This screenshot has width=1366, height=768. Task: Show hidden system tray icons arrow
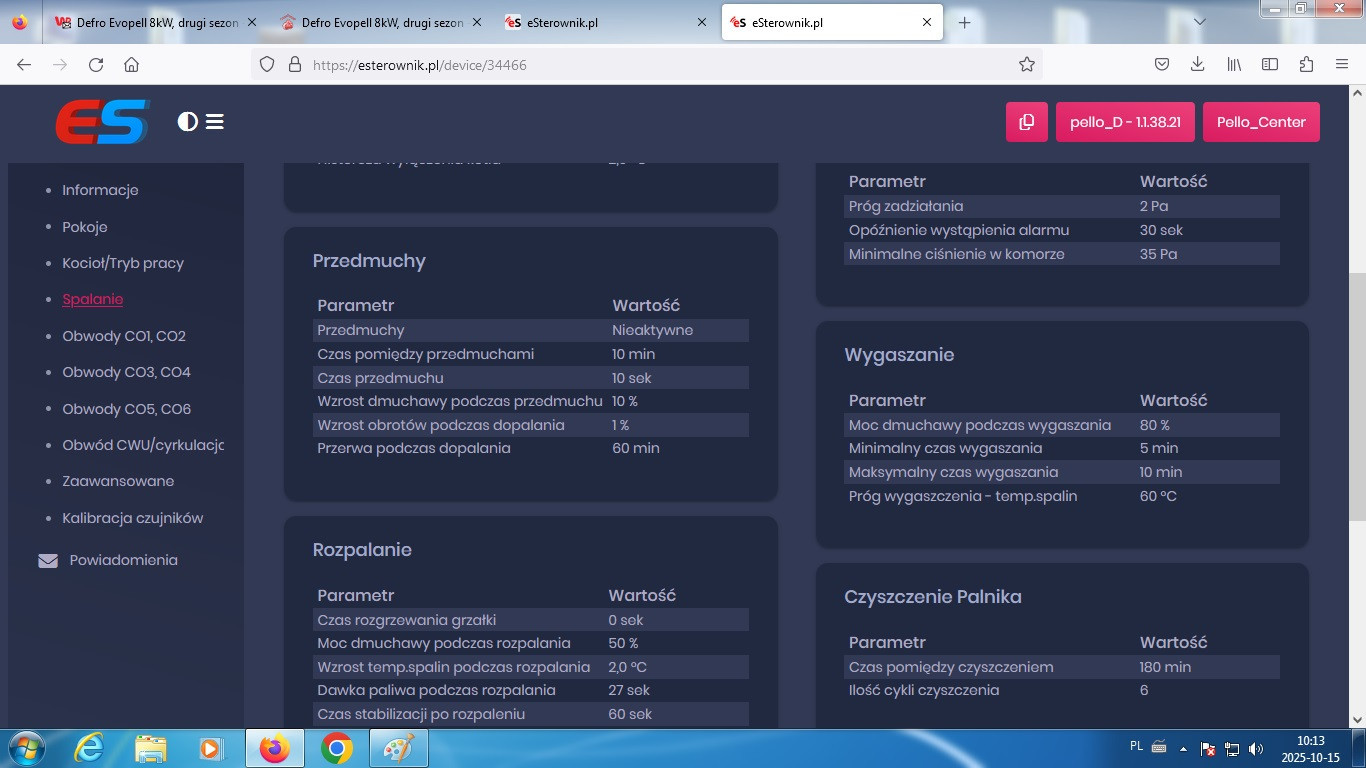coord(1184,749)
